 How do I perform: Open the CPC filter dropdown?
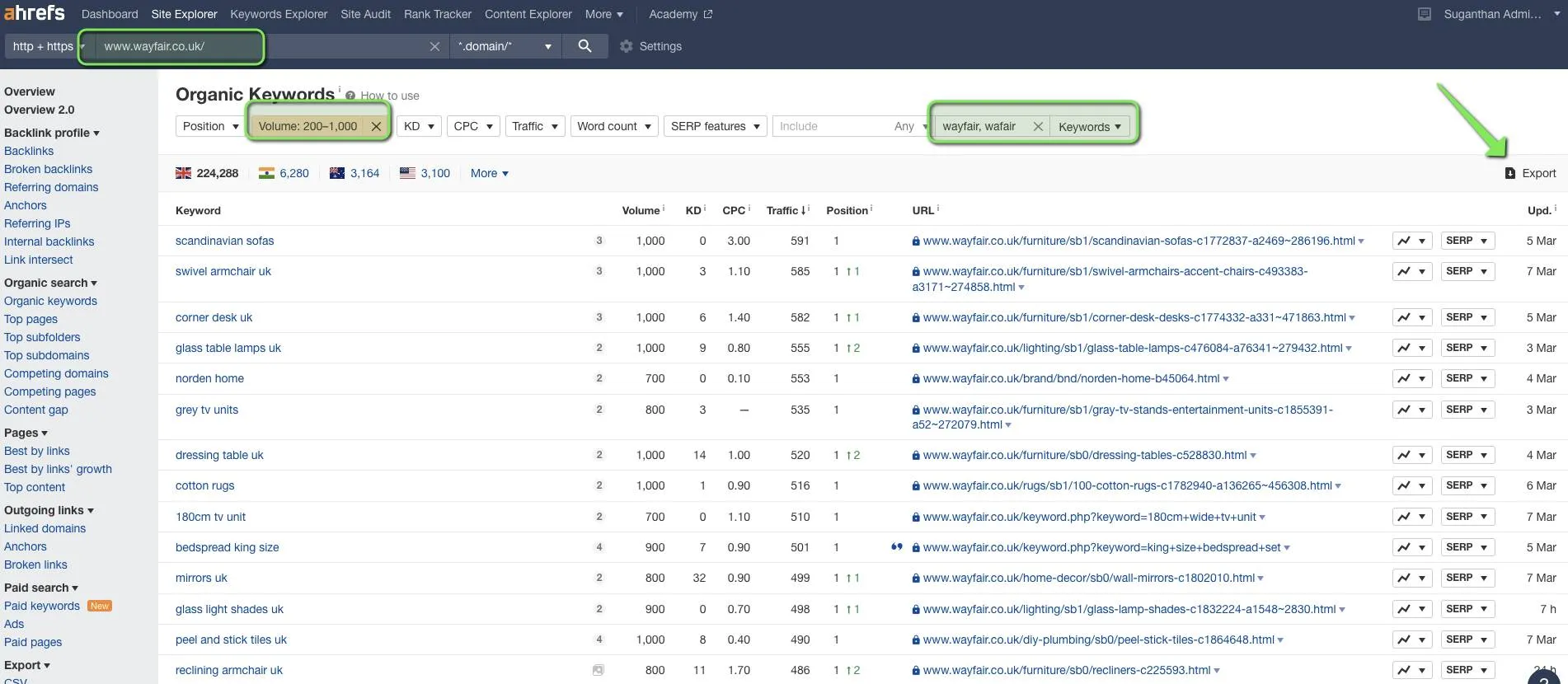pyautogui.click(x=473, y=126)
